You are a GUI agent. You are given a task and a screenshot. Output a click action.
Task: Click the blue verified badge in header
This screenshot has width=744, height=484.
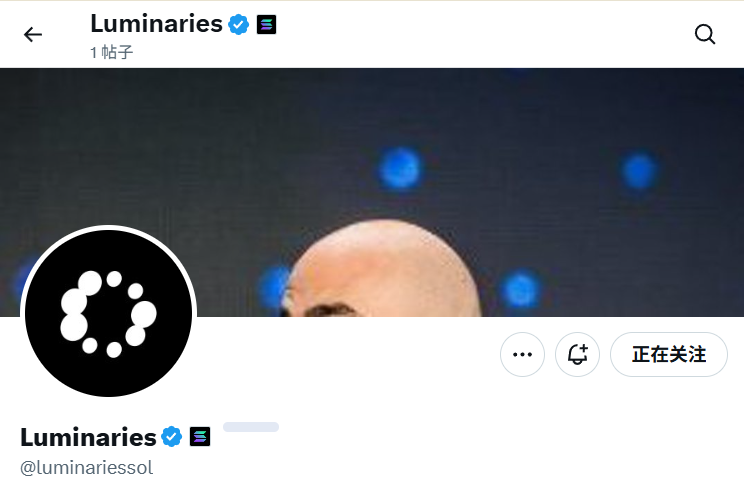point(238,24)
